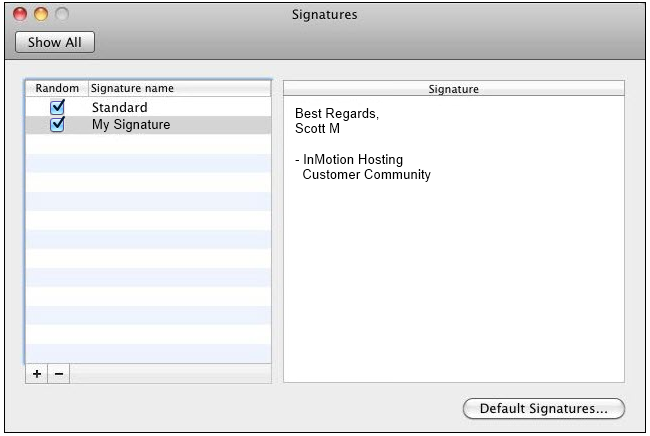This screenshot has width=650, height=436.
Task: Toggle Random checkbox for My Signature
Action: [x=57, y=125]
